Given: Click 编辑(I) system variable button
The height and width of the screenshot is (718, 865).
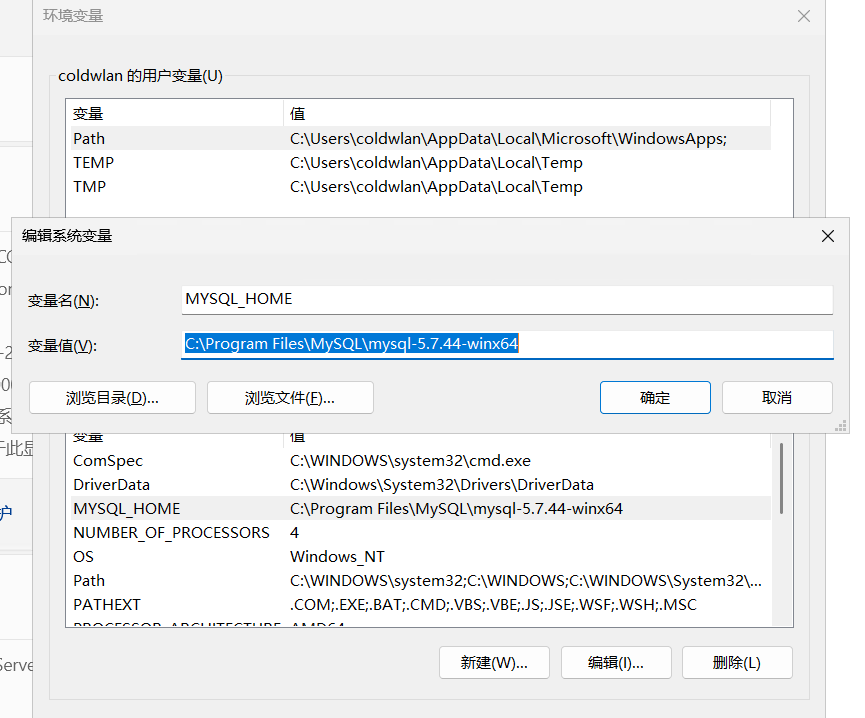Looking at the screenshot, I should coord(615,662).
